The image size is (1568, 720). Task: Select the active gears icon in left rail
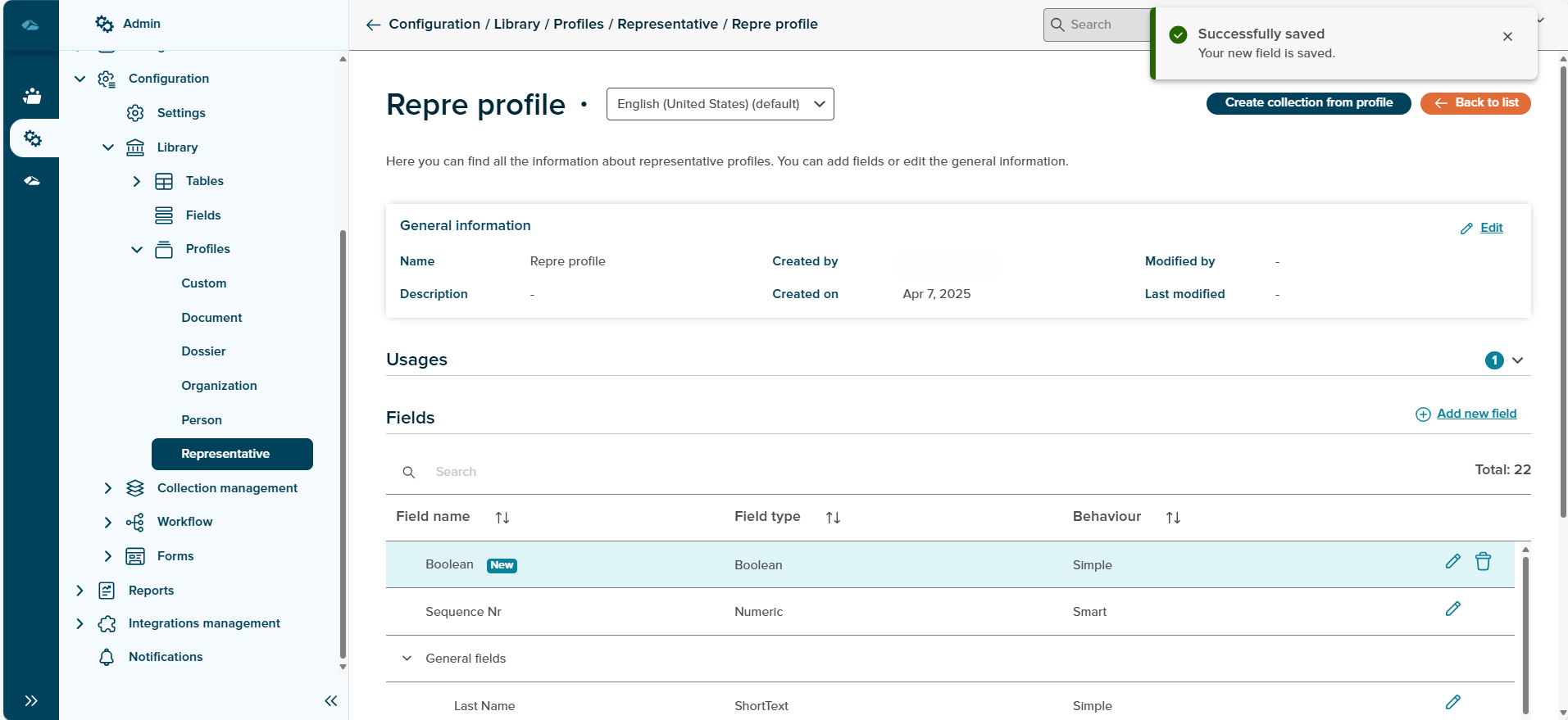pyautogui.click(x=33, y=138)
